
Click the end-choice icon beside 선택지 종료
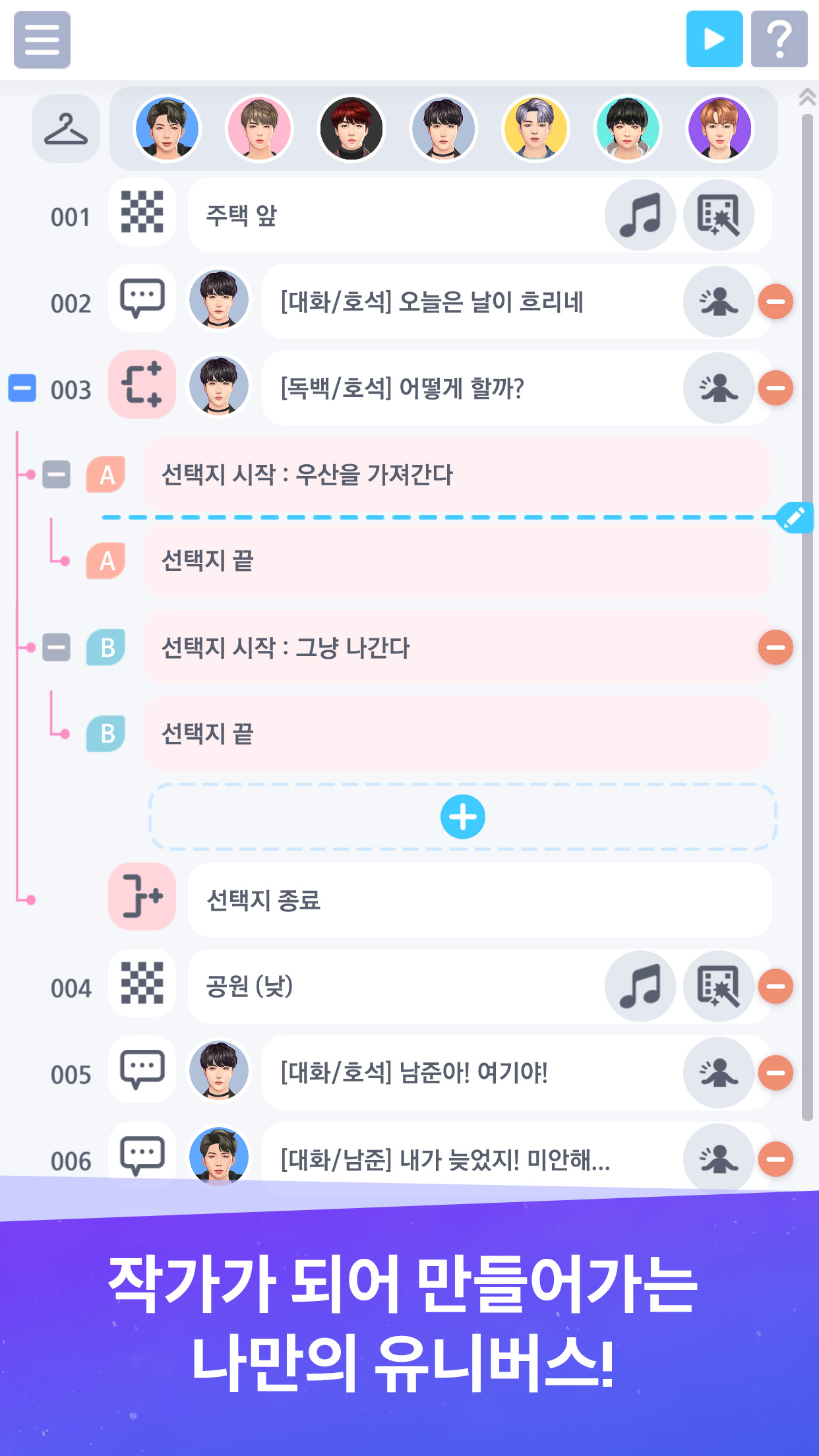coord(142,897)
